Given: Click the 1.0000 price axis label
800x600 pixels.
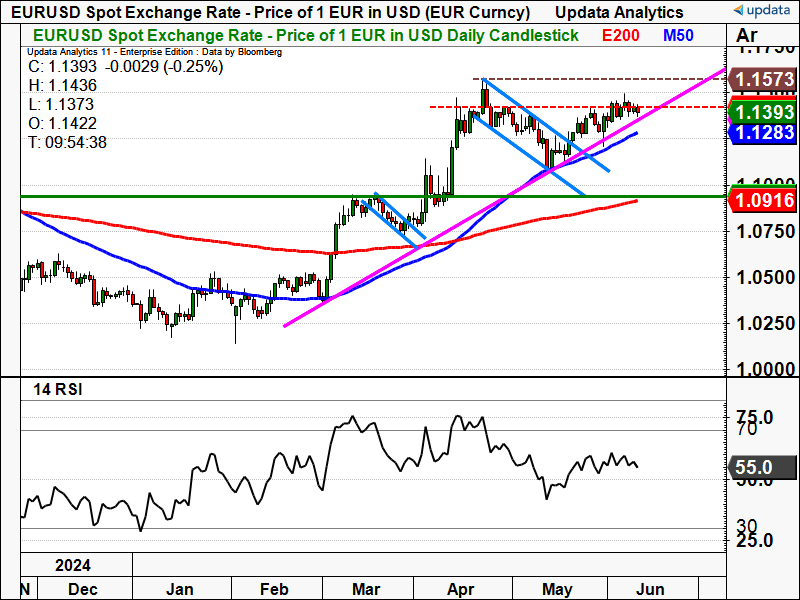Looking at the screenshot, I should pos(766,369).
